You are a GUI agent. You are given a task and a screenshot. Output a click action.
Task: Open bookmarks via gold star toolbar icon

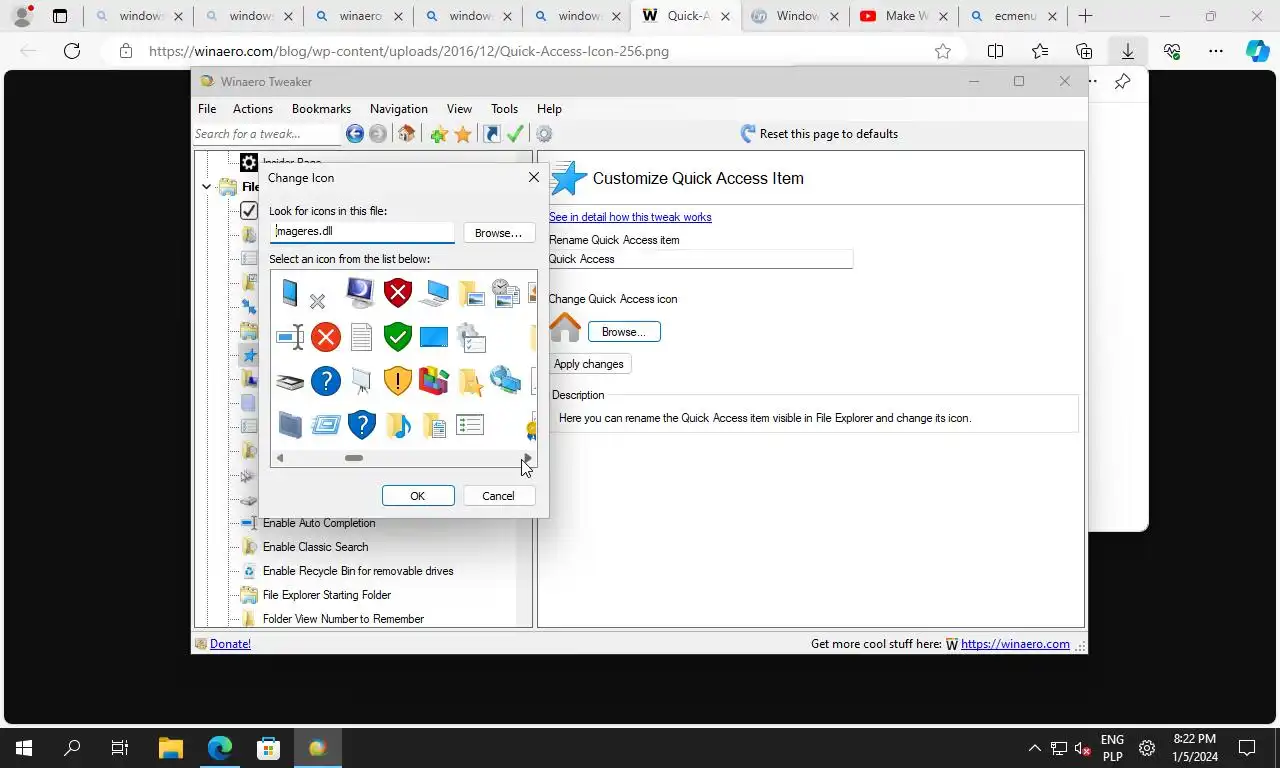(463, 134)
